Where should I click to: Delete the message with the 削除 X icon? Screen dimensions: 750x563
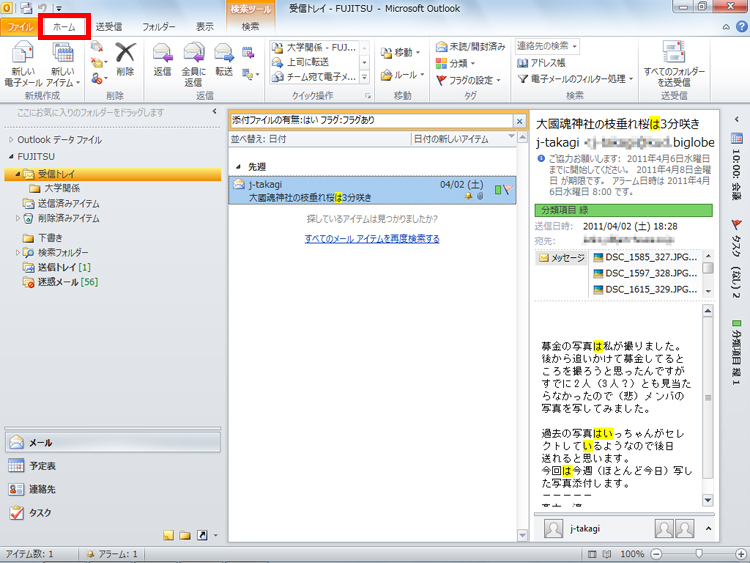click(x=125, y=59)
